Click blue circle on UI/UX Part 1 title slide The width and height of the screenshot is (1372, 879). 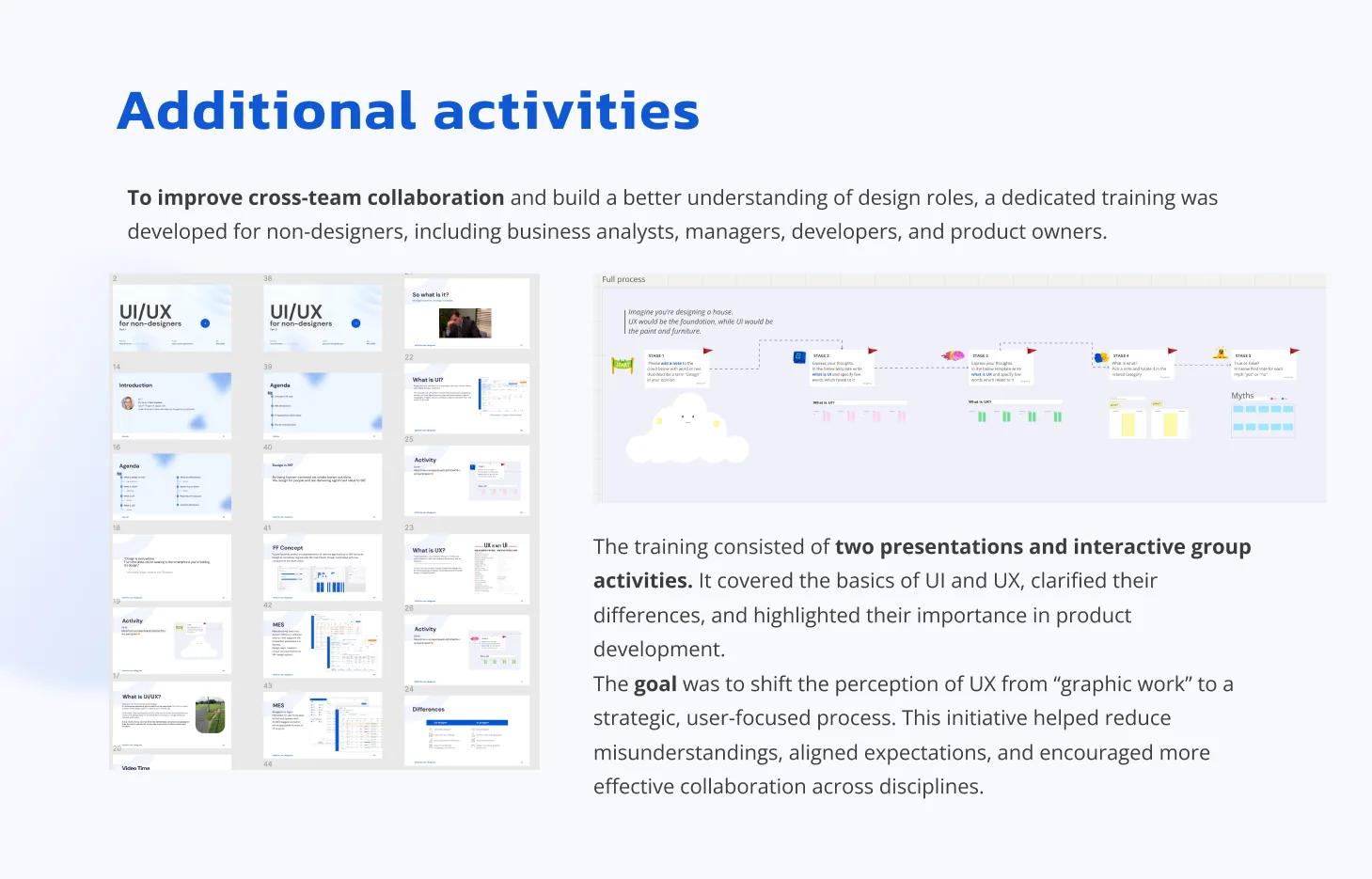click(x=205, y=323)
